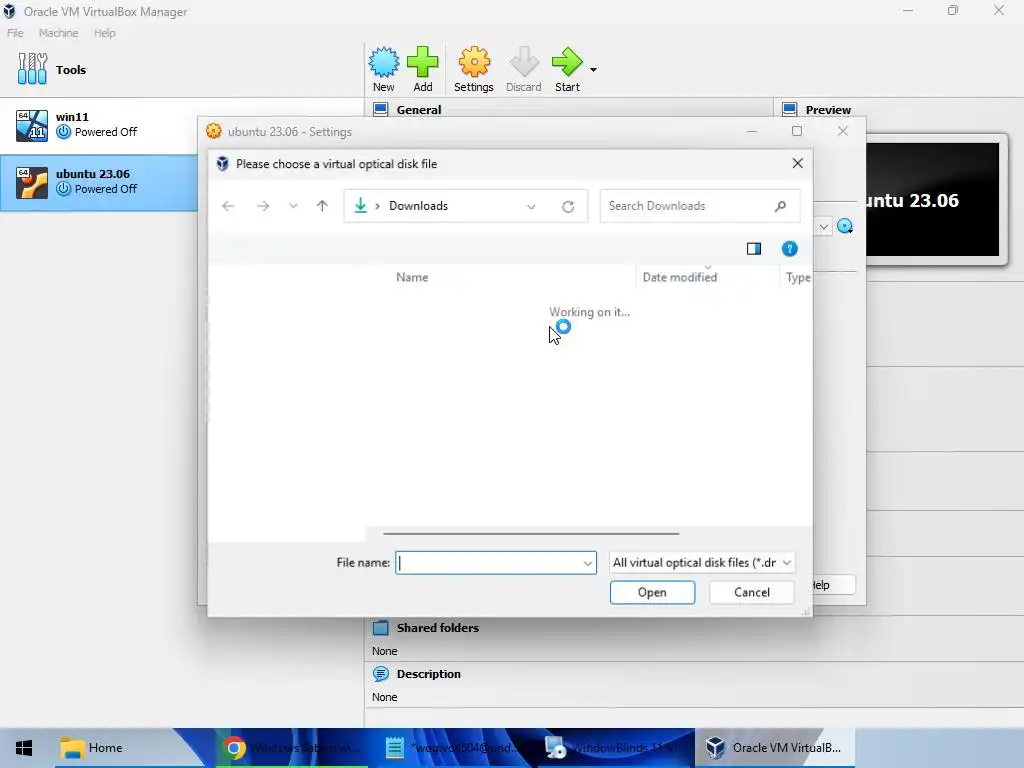Go forward in file dialog navigation

point(263,206)
